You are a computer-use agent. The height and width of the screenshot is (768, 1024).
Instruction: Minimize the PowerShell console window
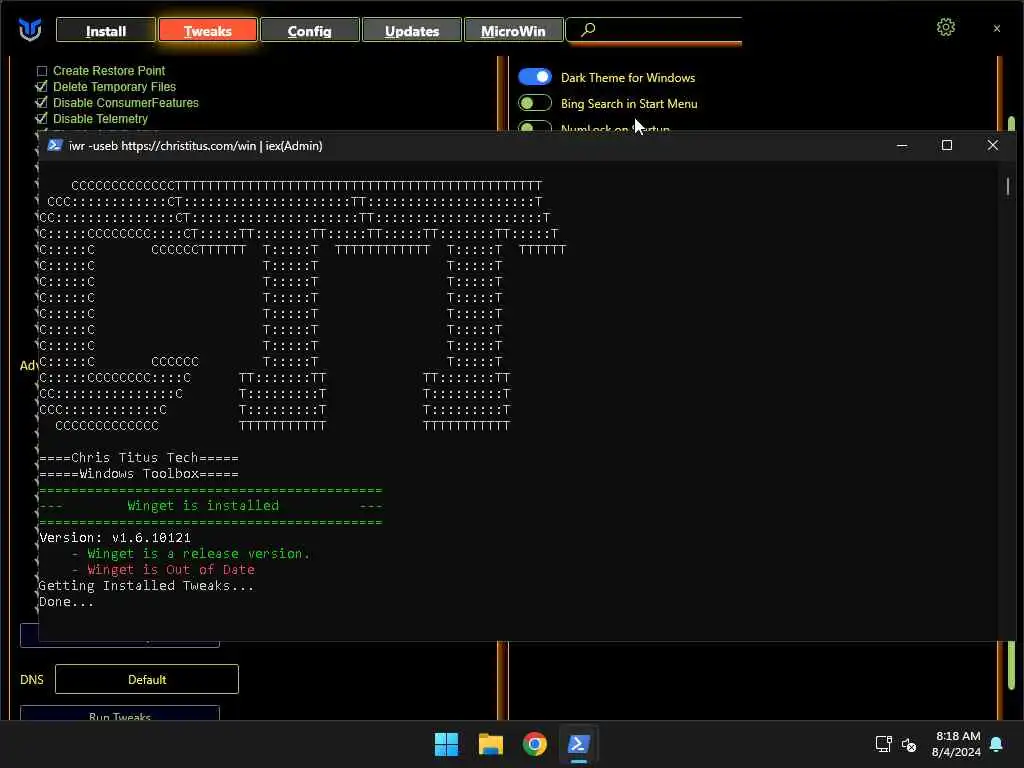coord(902,145)
